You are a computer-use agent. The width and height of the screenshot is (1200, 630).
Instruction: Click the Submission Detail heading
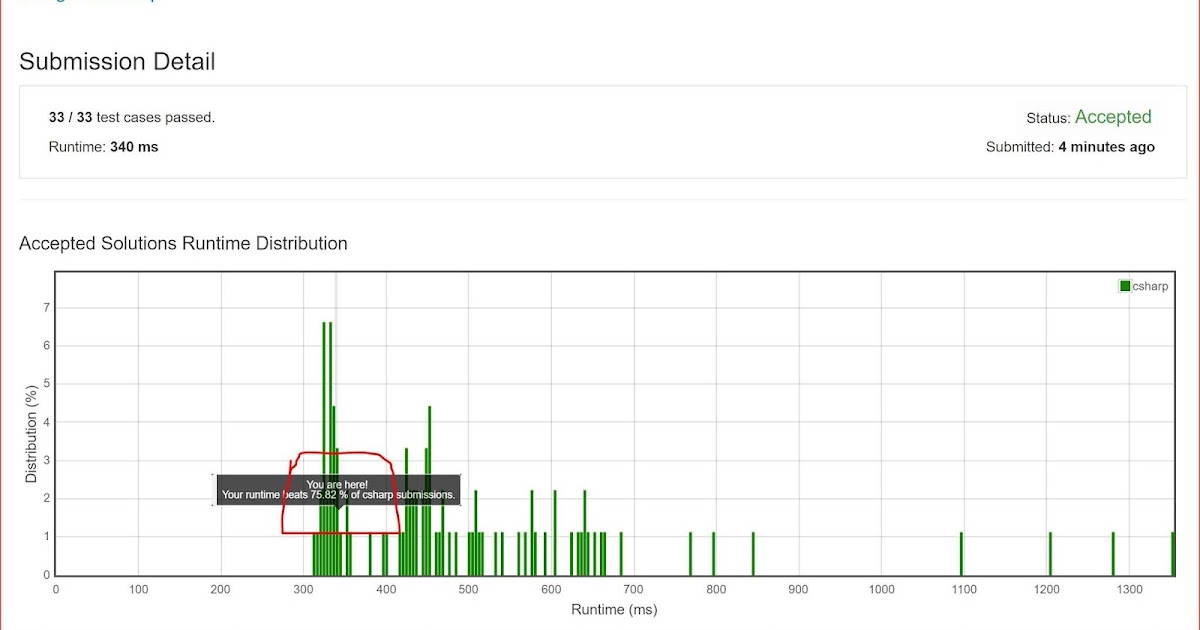pos(116,61)
